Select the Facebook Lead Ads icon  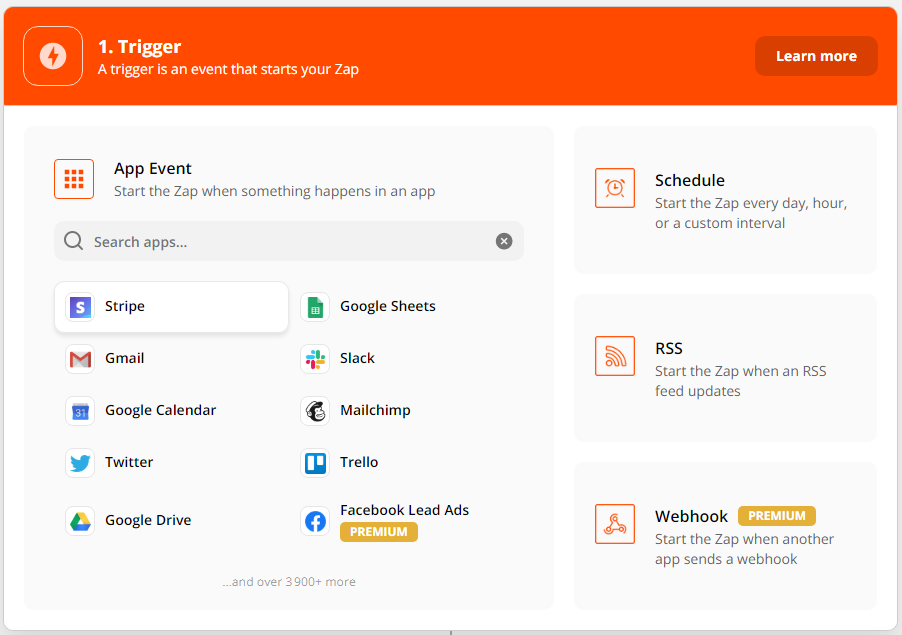[x=315, y=521]
